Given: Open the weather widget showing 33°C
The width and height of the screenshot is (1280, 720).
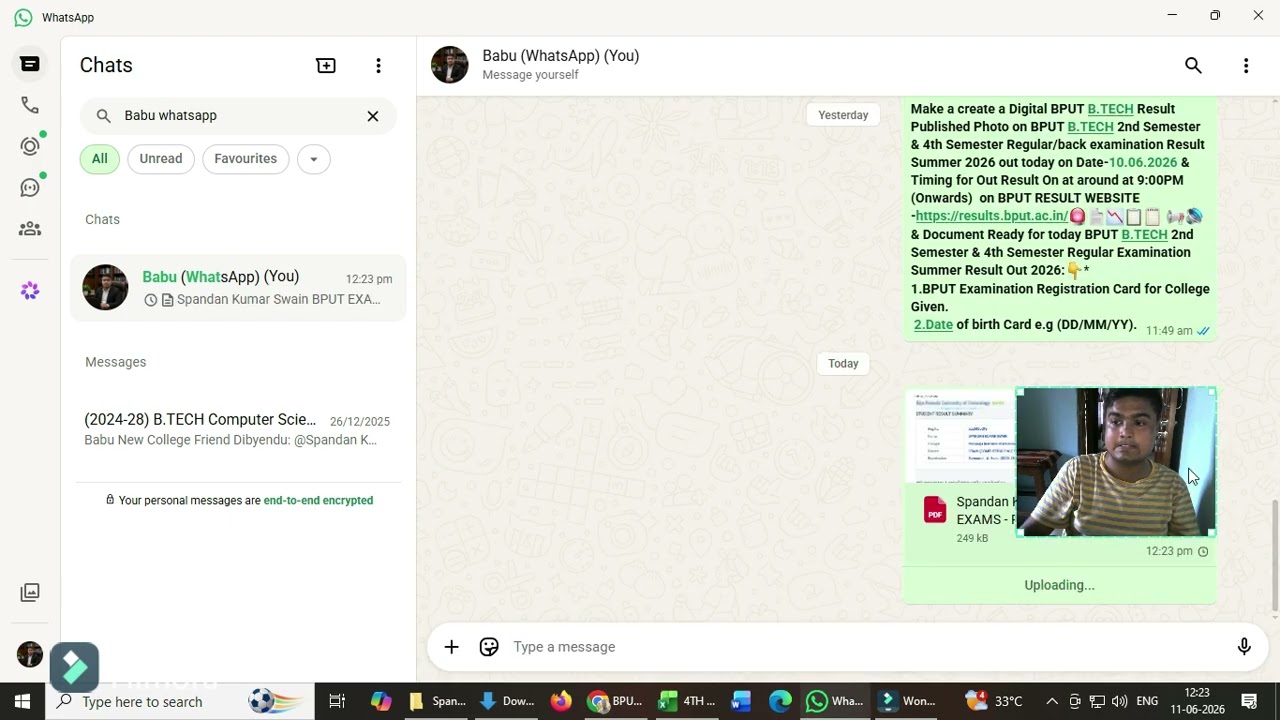Looking at the screenshot, I should [x=994, y=702].
